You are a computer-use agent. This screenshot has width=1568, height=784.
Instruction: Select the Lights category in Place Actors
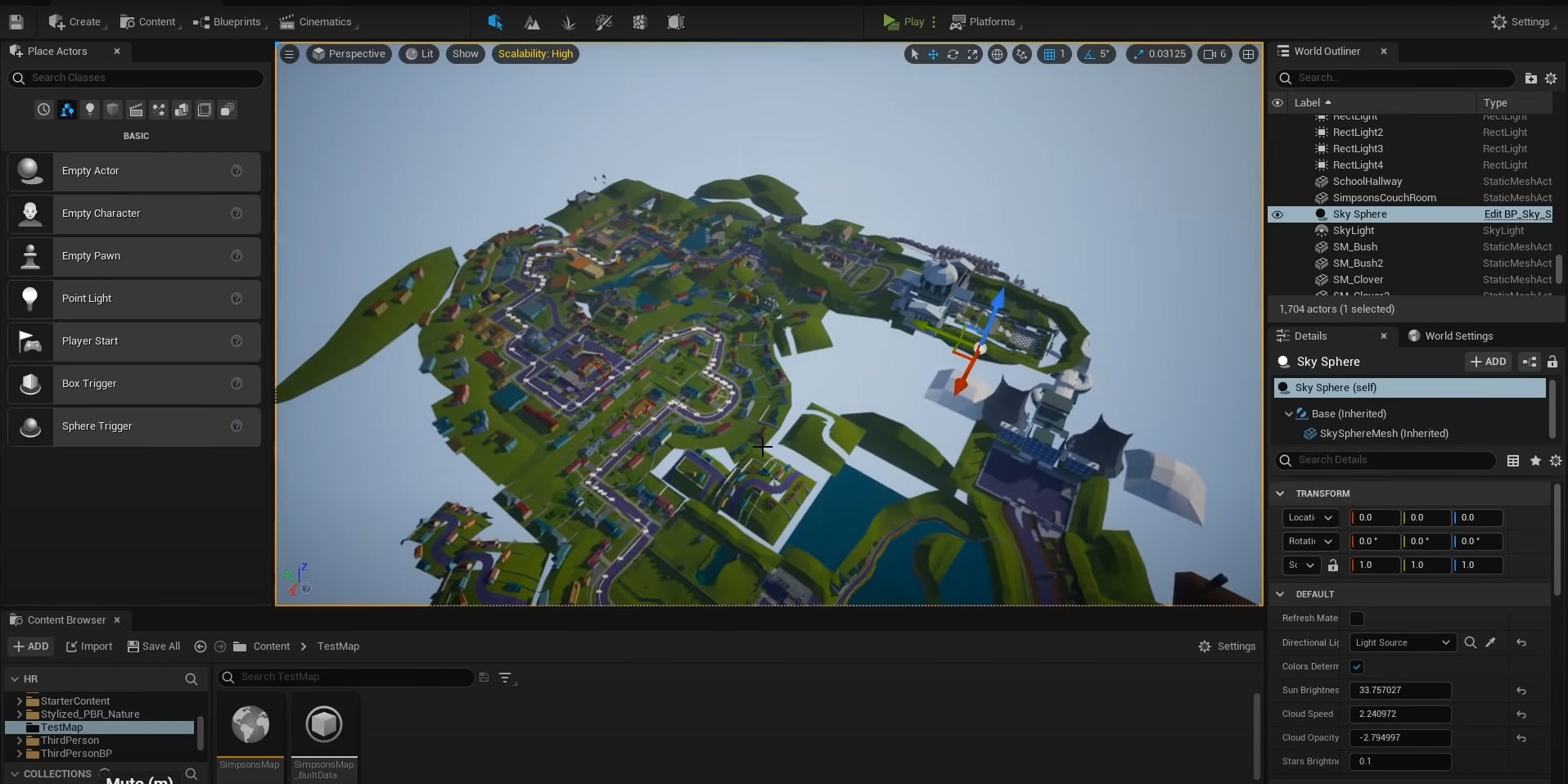(90, 110)
